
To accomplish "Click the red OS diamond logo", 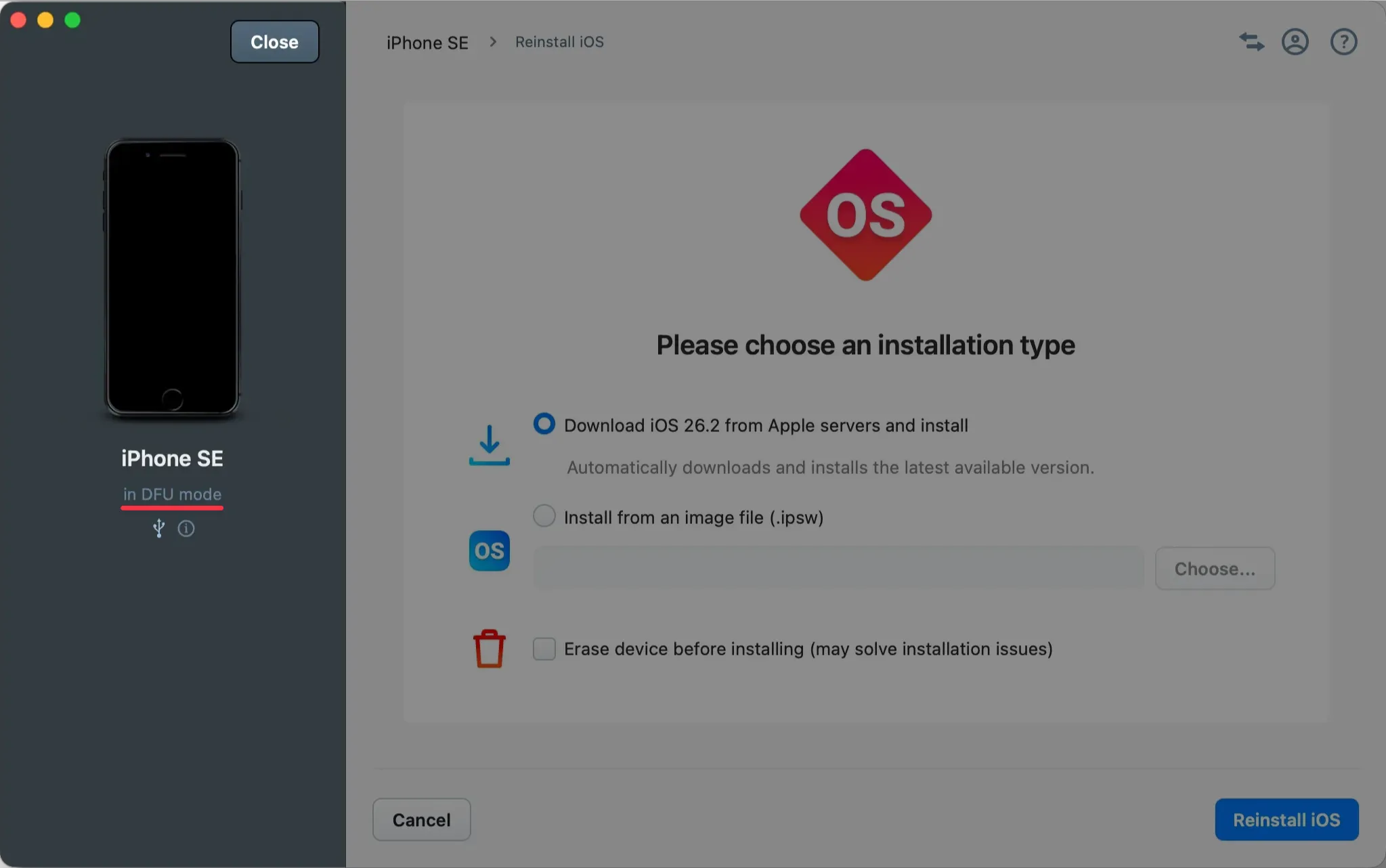I will point(865,215).
